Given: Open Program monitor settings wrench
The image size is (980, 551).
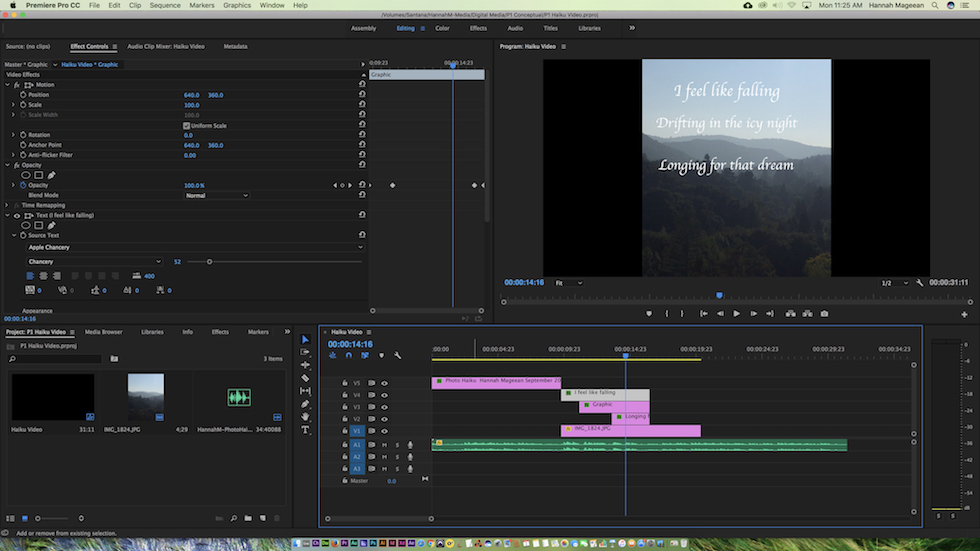Looking at the screenshot, I should click(x=919, y=283).
